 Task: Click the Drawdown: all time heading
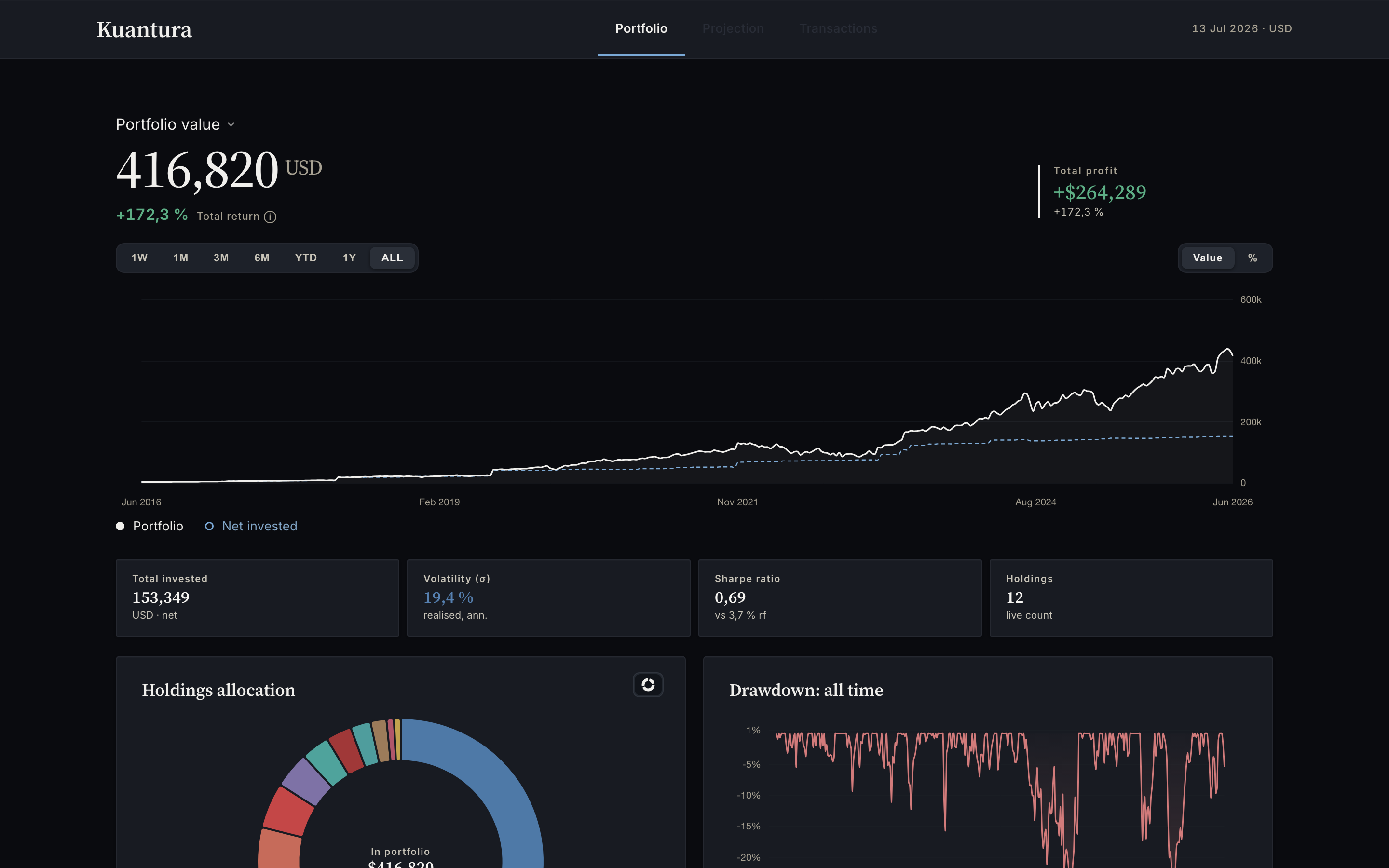(x=806, y=690)
